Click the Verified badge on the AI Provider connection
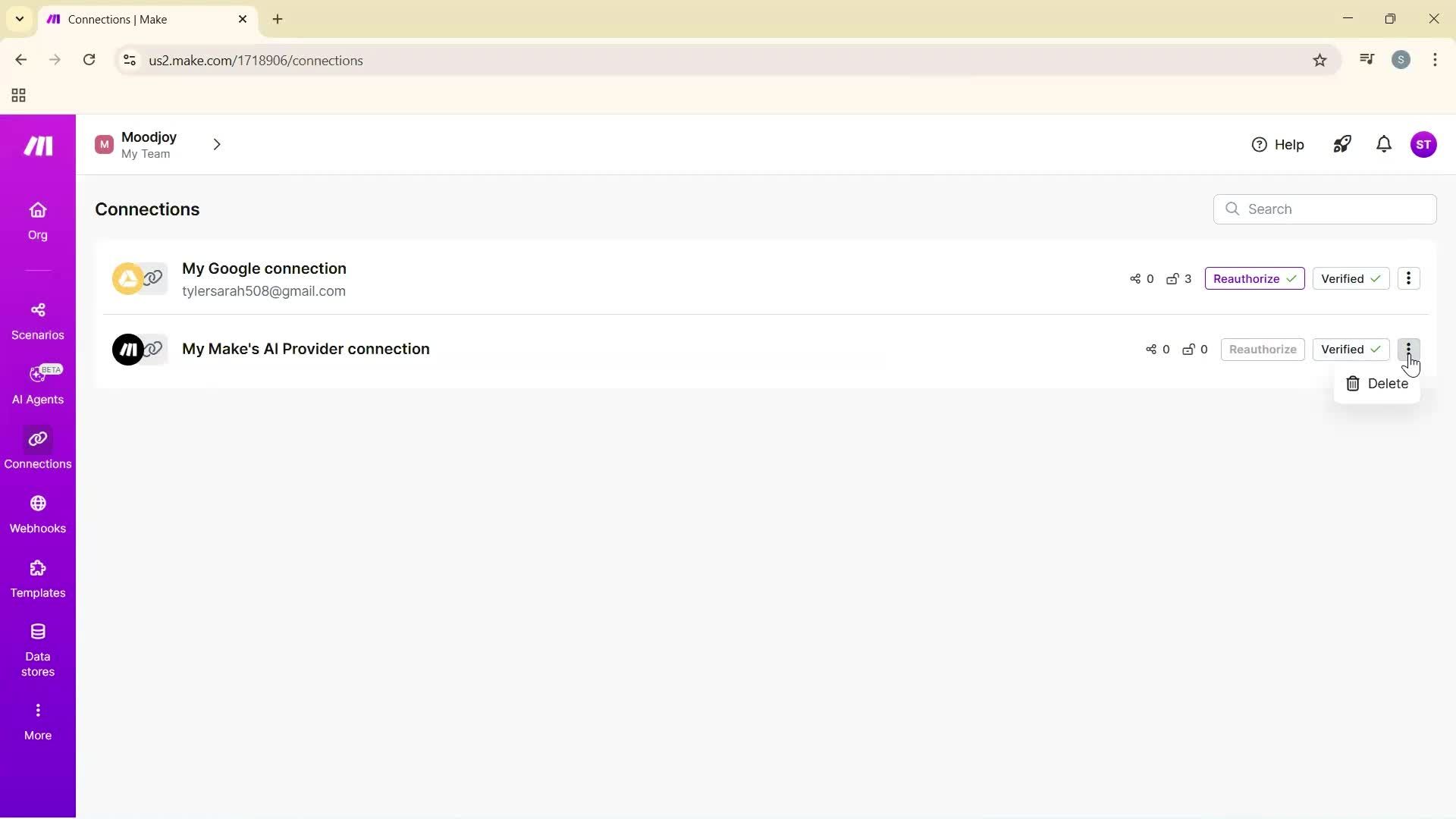The width and height of the screenshot is (1456, 819). point(1351,349)
